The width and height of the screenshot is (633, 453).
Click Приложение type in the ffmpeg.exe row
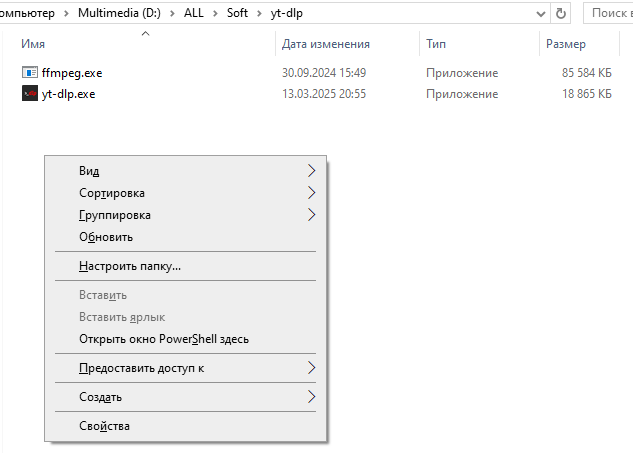coord(462,73)
